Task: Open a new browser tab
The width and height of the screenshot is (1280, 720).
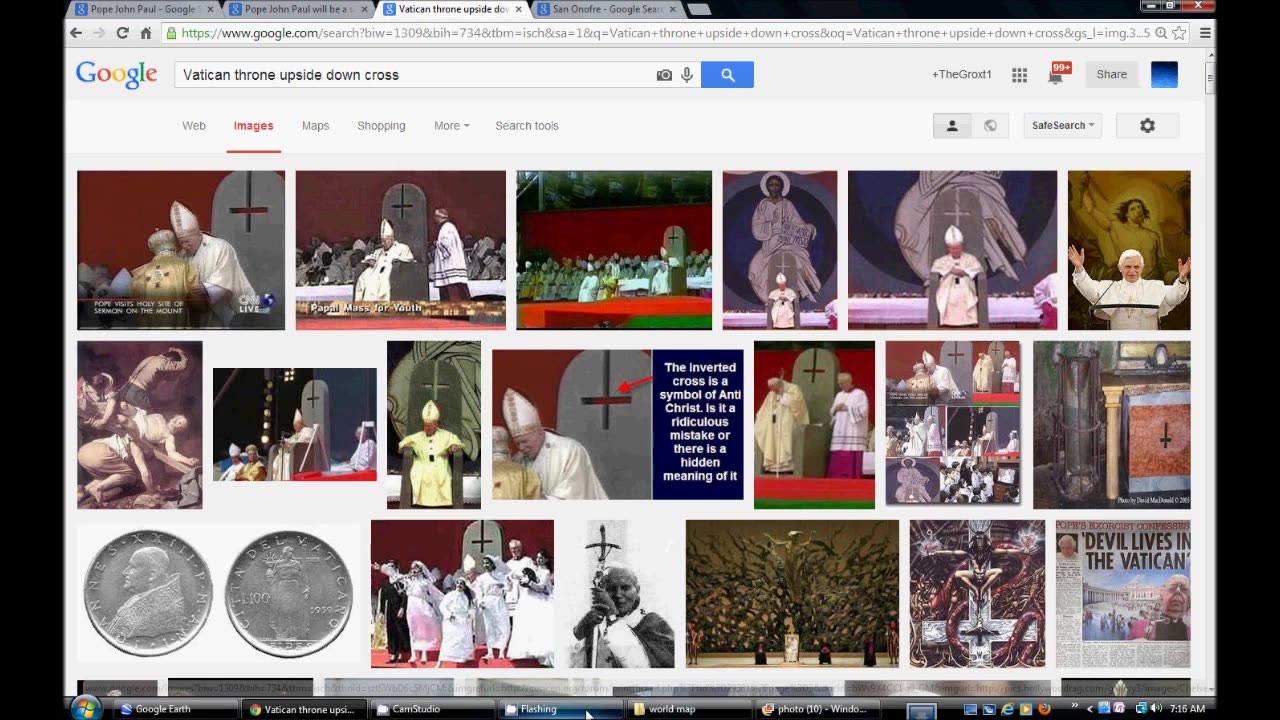Action: (x=699, y=9)
